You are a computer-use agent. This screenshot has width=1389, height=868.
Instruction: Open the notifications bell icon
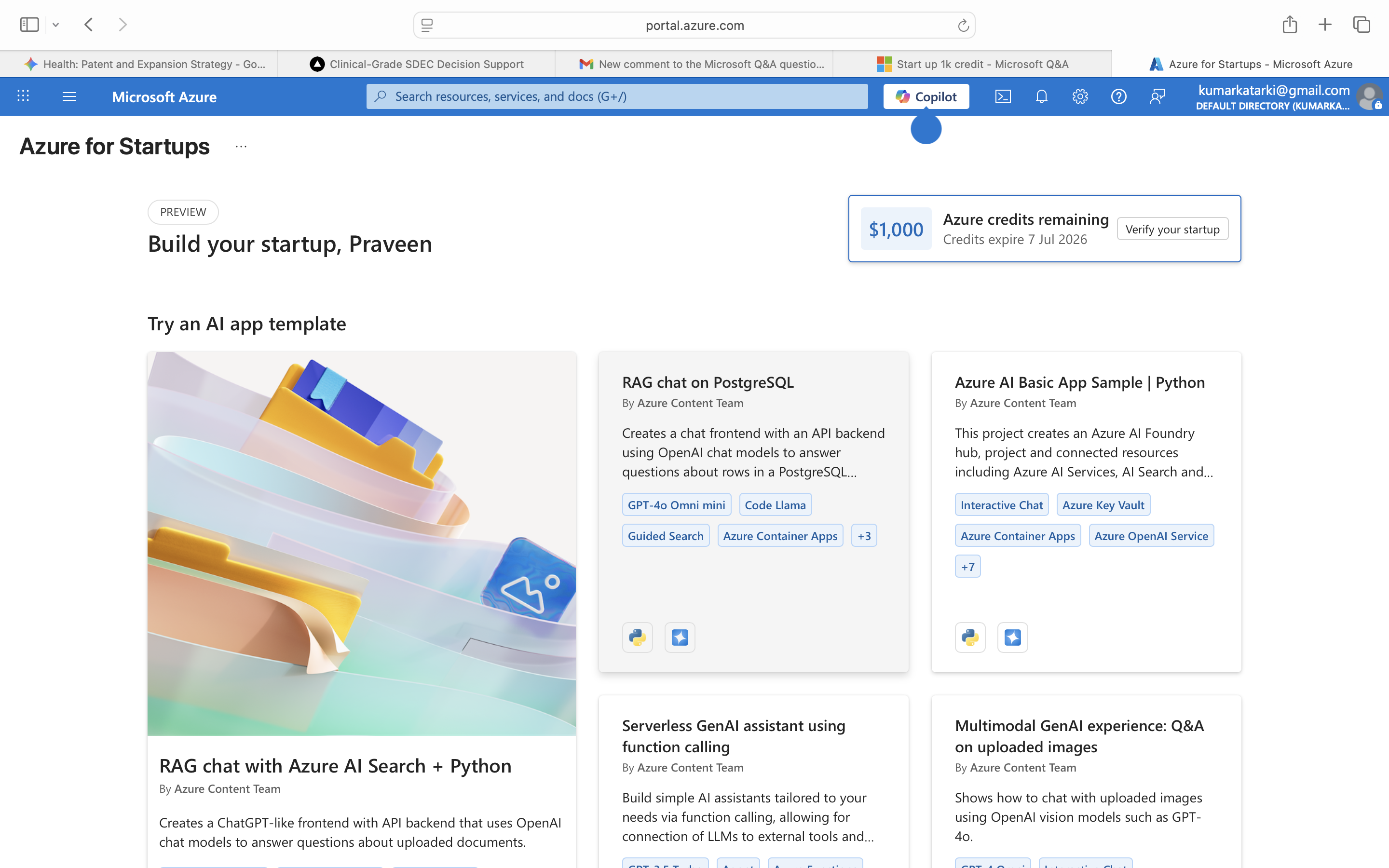point(1041,96)
